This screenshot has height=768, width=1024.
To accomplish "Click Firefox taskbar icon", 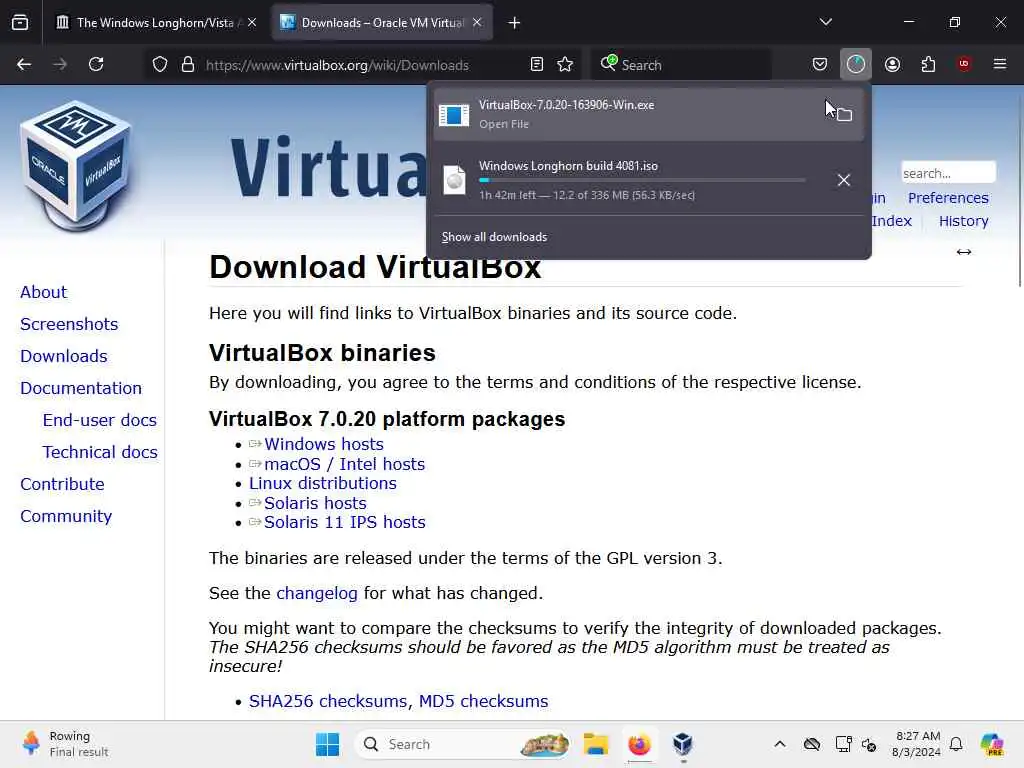I will (639, 744).
